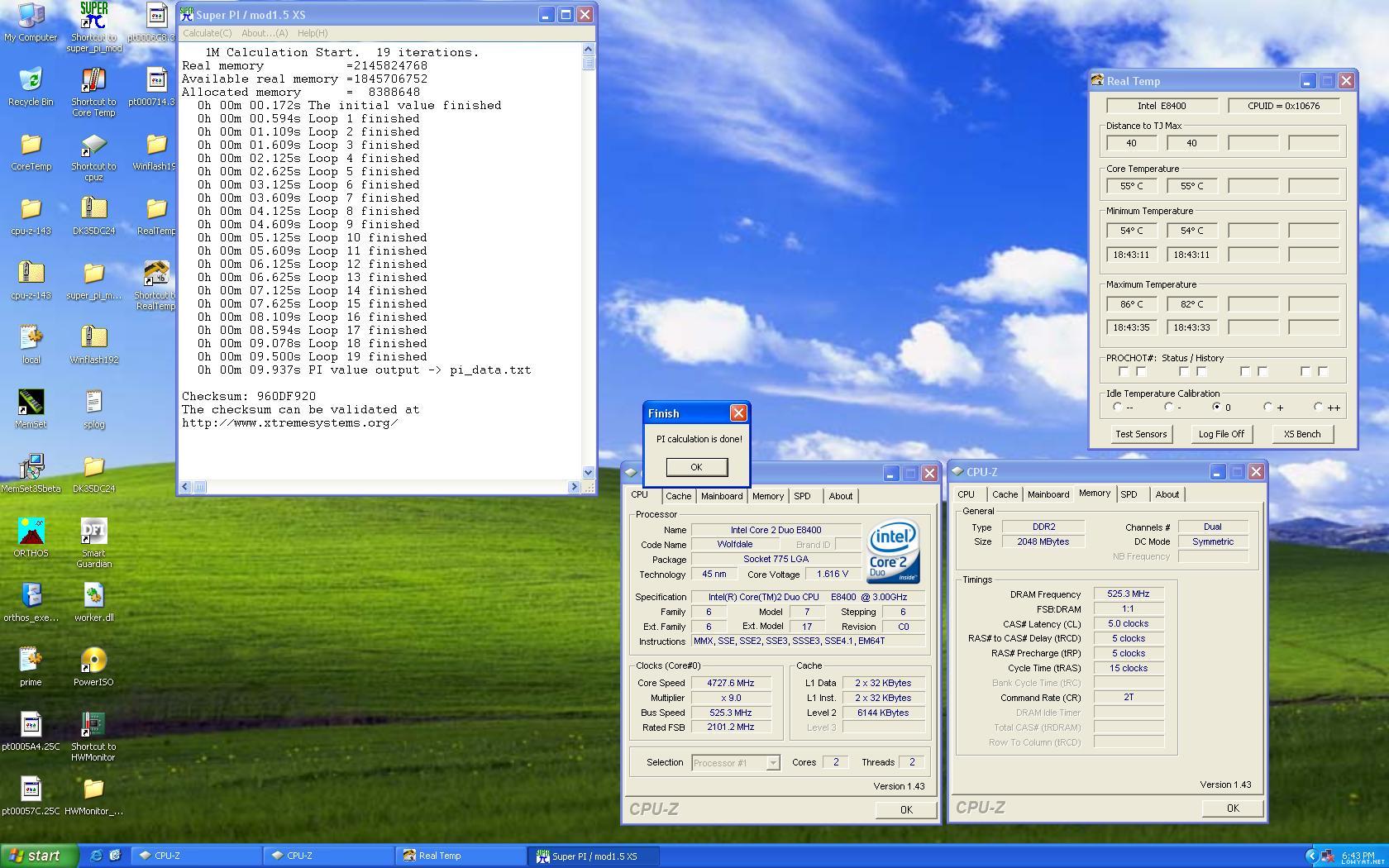Launch the Shortcut to Core Temp icon
The width and height of the screenshot is (1389, 868).
[x=93, y=92]
